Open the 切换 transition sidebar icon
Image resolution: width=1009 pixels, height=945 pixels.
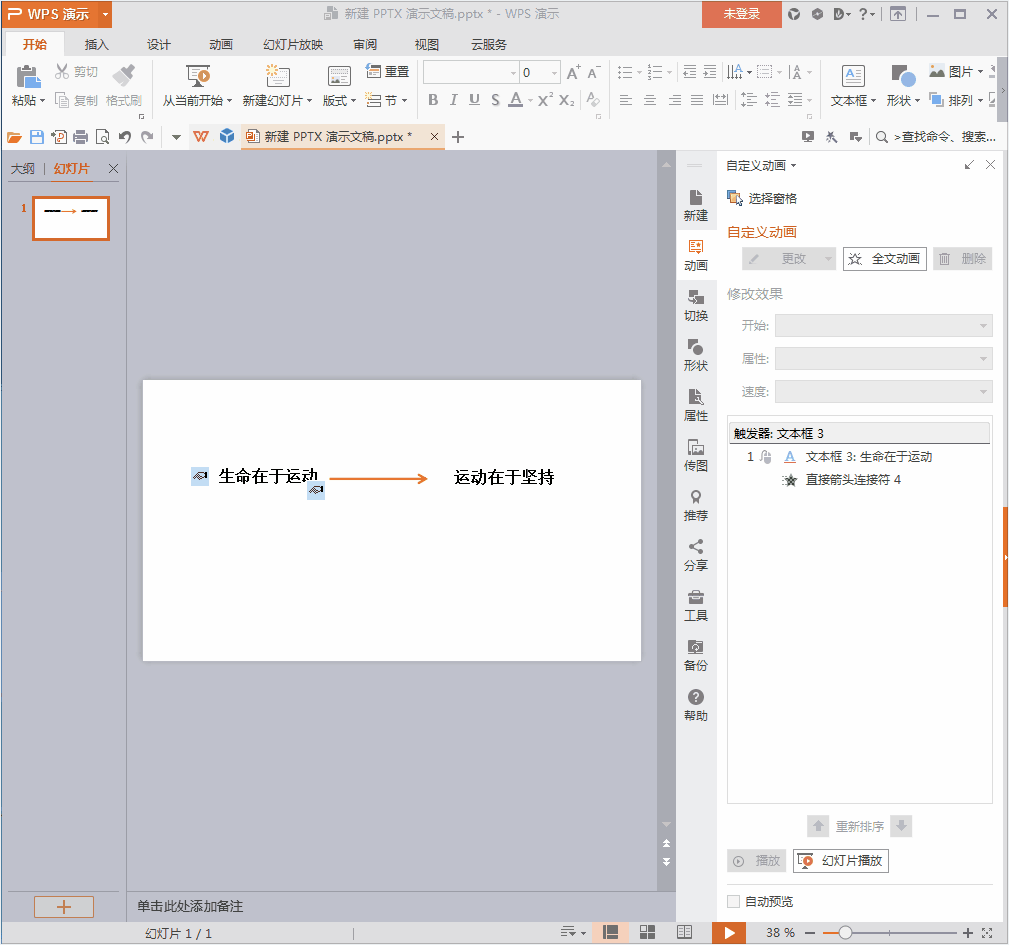pos(696,306)
